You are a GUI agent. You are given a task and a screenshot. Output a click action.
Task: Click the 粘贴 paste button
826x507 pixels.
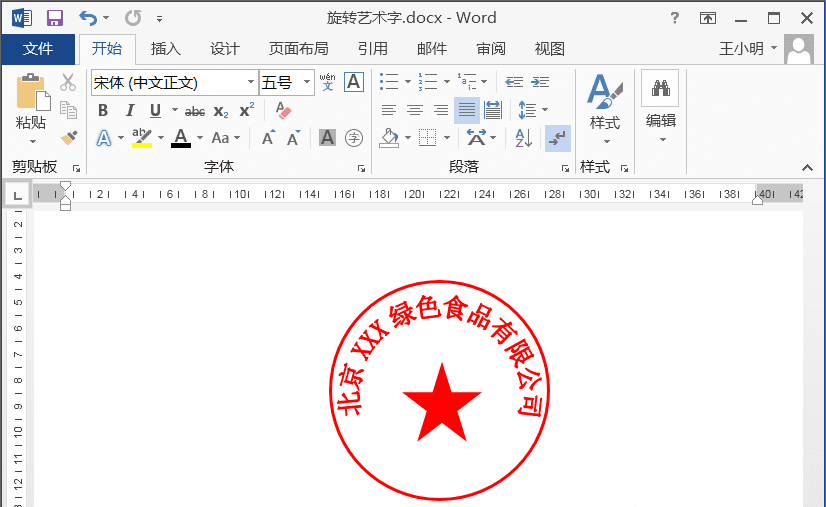click(31, 109)
